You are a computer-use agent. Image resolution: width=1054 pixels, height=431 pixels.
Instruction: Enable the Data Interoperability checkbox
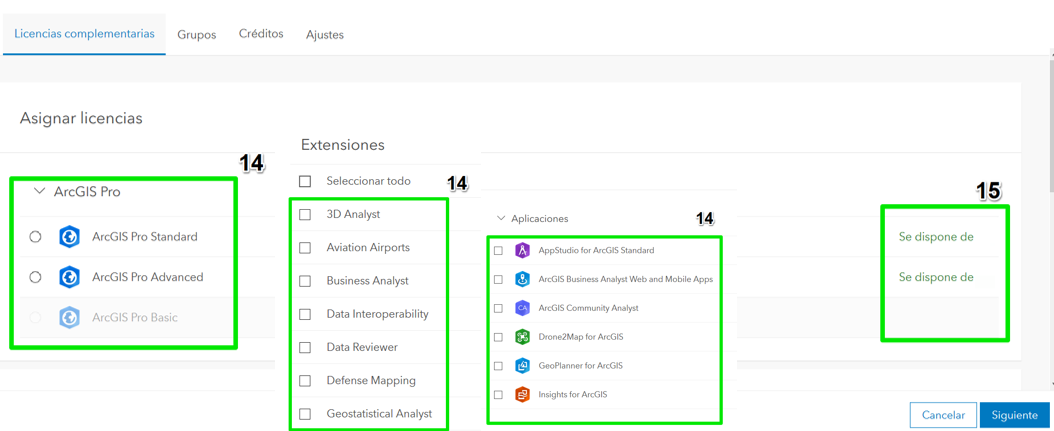tap(305, 314)
